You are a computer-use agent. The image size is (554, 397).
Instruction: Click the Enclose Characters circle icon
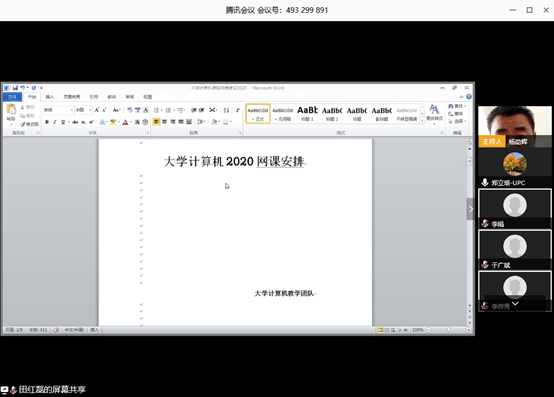pos(145,122)
